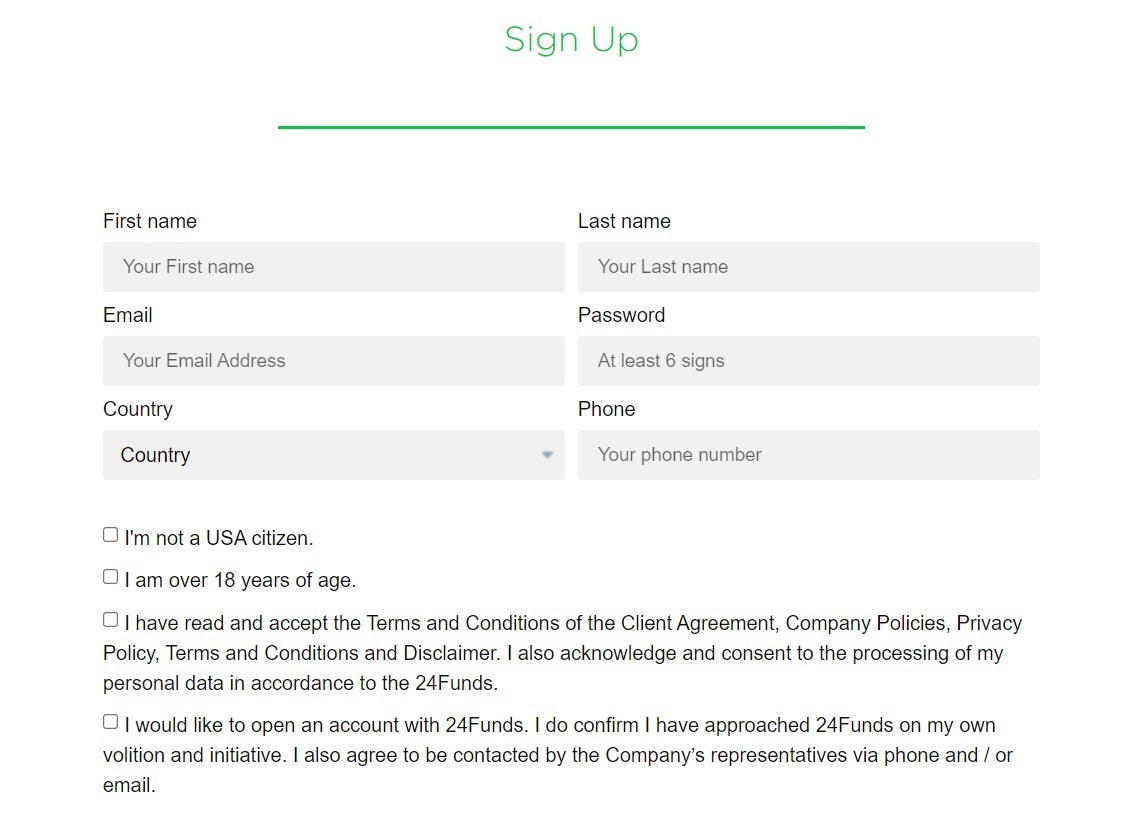The width and height of the screenshot is (1145, 819).
Task: Focus the "Your First name" input field
Action: click(333, 267)
